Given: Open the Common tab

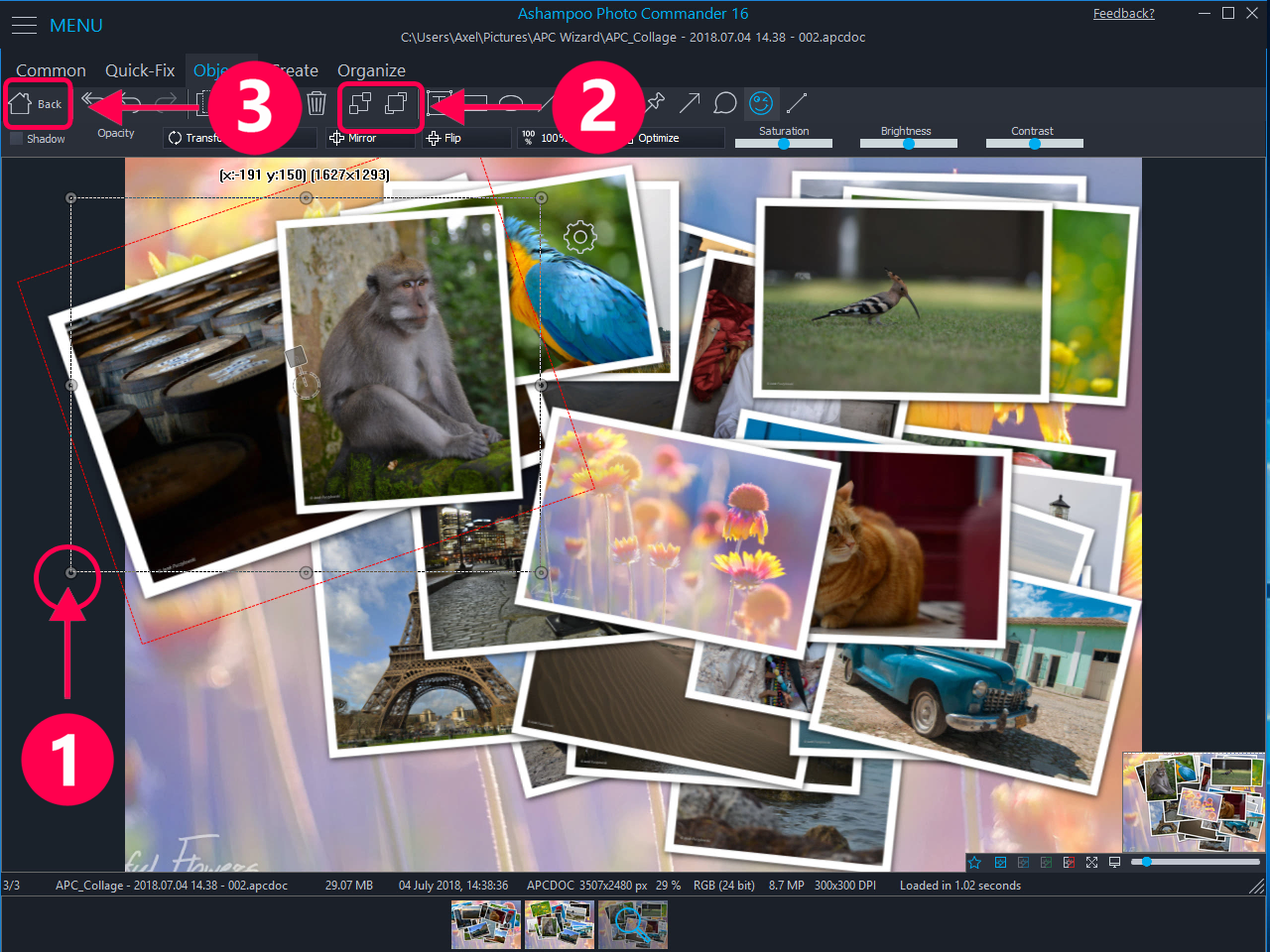Looking at the screenshot, I should pyautogui.click(x=51, y=70).
